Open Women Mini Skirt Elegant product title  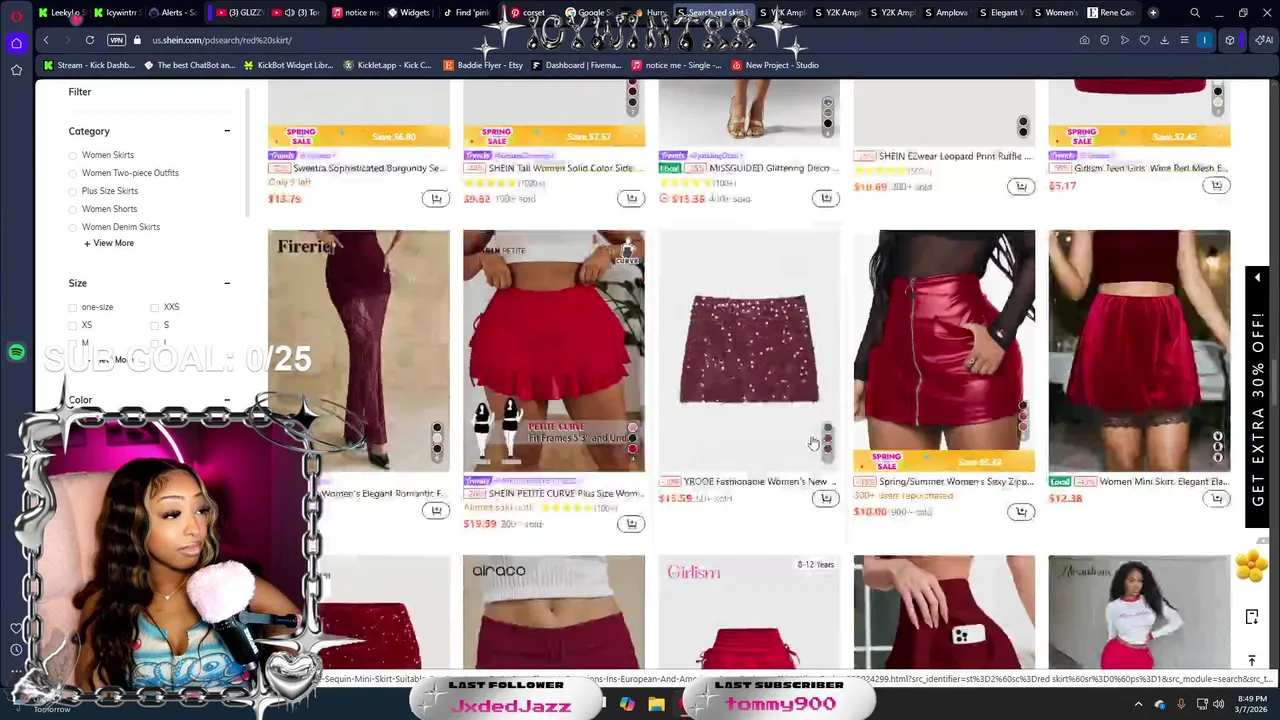(1163, 481)
